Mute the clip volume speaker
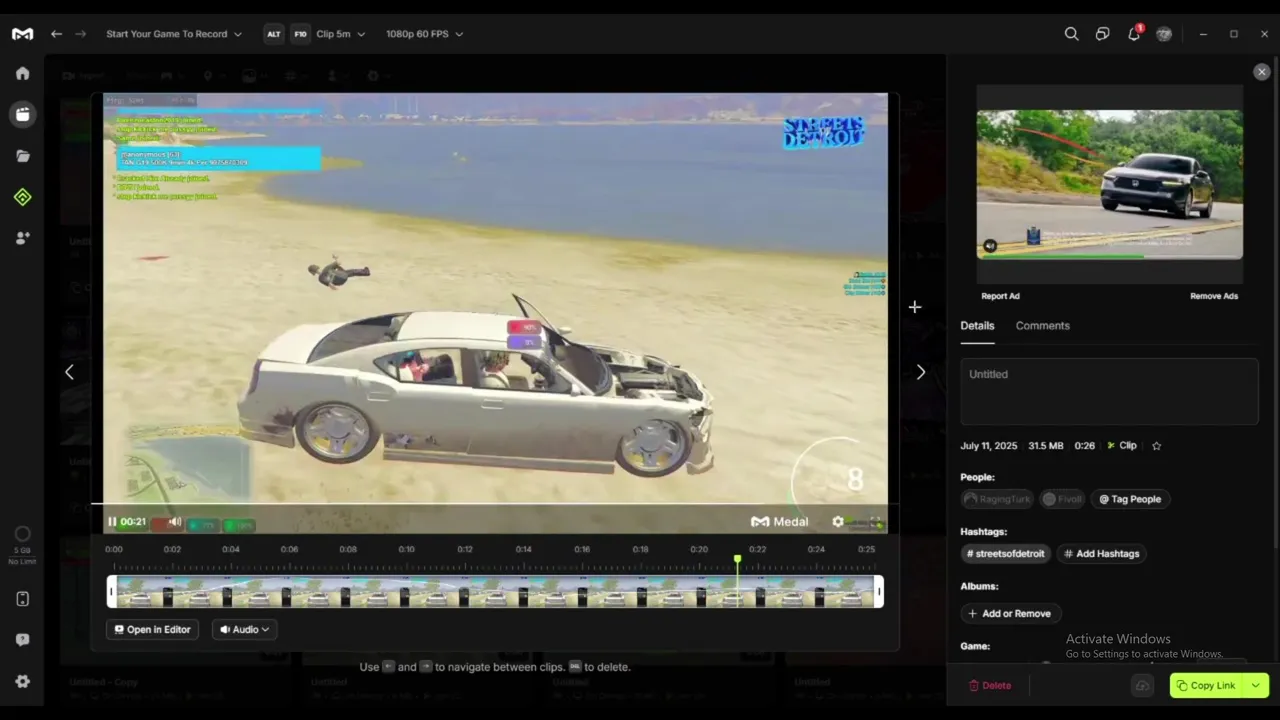Image resolution: width=1280 pixels, height=720 pixels. [175, 522]
